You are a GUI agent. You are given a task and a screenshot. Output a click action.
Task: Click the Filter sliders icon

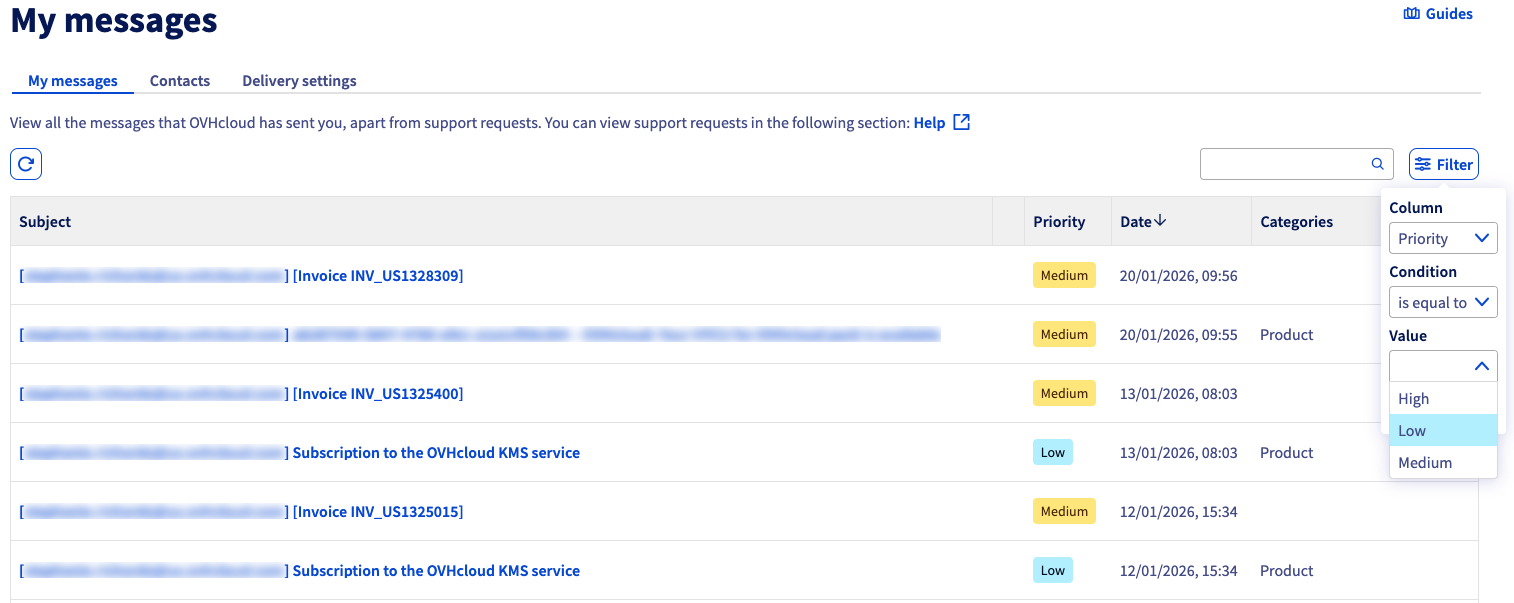1423,164
